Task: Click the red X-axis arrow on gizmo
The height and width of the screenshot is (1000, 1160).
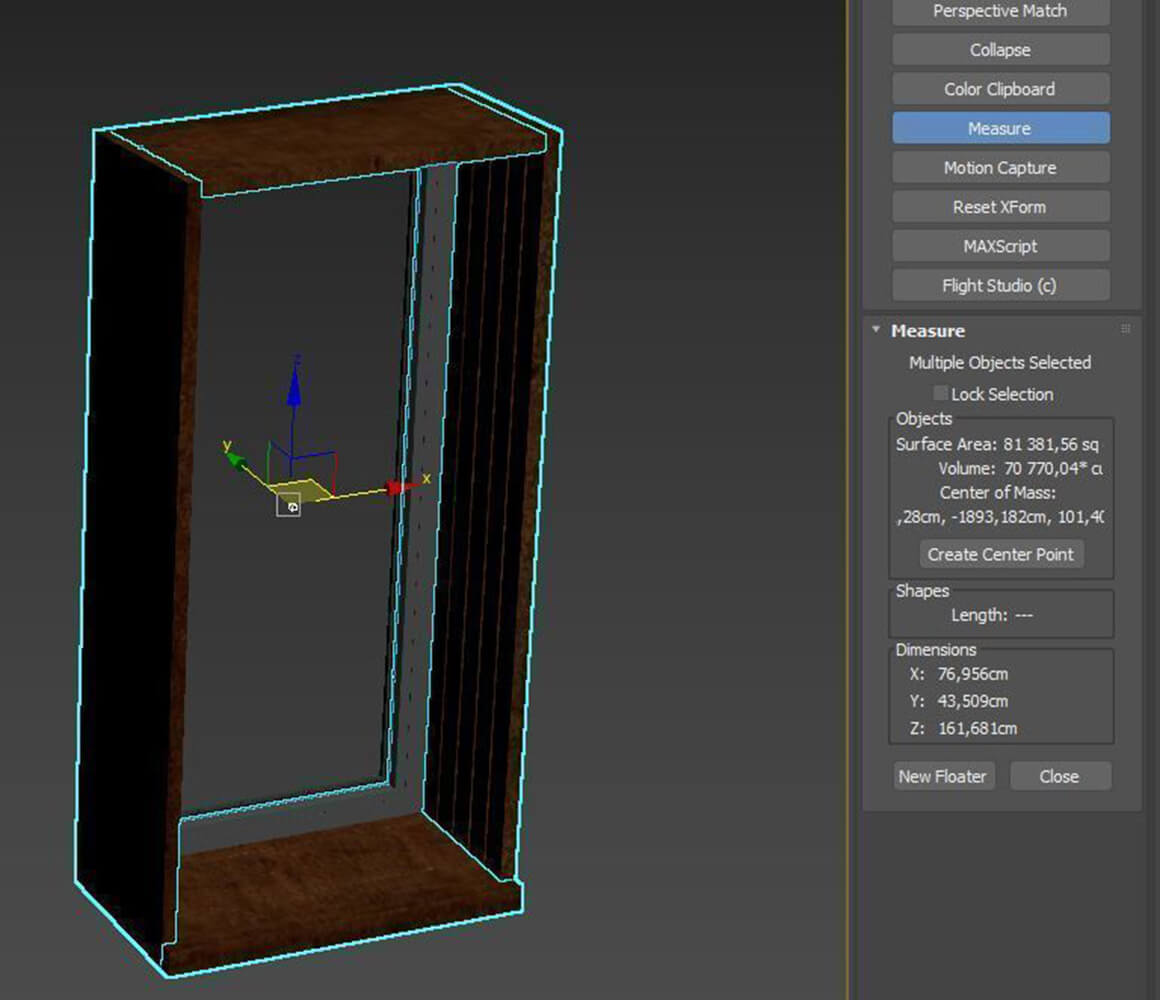Action: 395,488
